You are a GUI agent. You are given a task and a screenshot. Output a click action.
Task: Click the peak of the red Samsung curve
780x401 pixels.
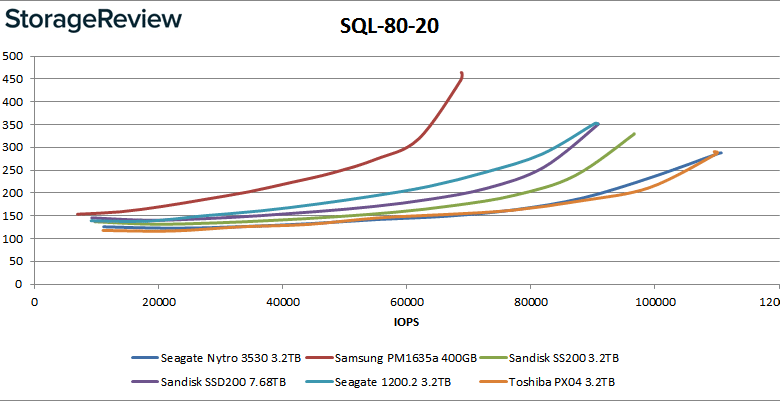pyautogui.click(x=462, y=74)
